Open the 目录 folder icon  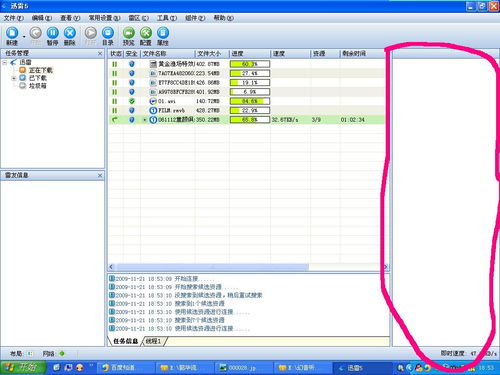pos(108,36)
